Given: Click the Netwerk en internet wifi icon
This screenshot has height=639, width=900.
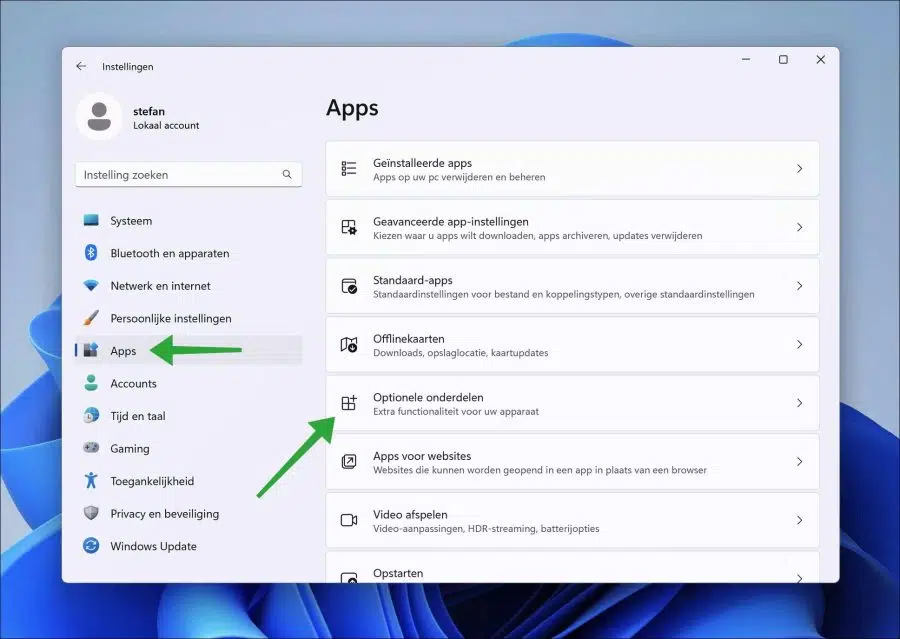Looking at the screenshot, I should tap(91, 285).
